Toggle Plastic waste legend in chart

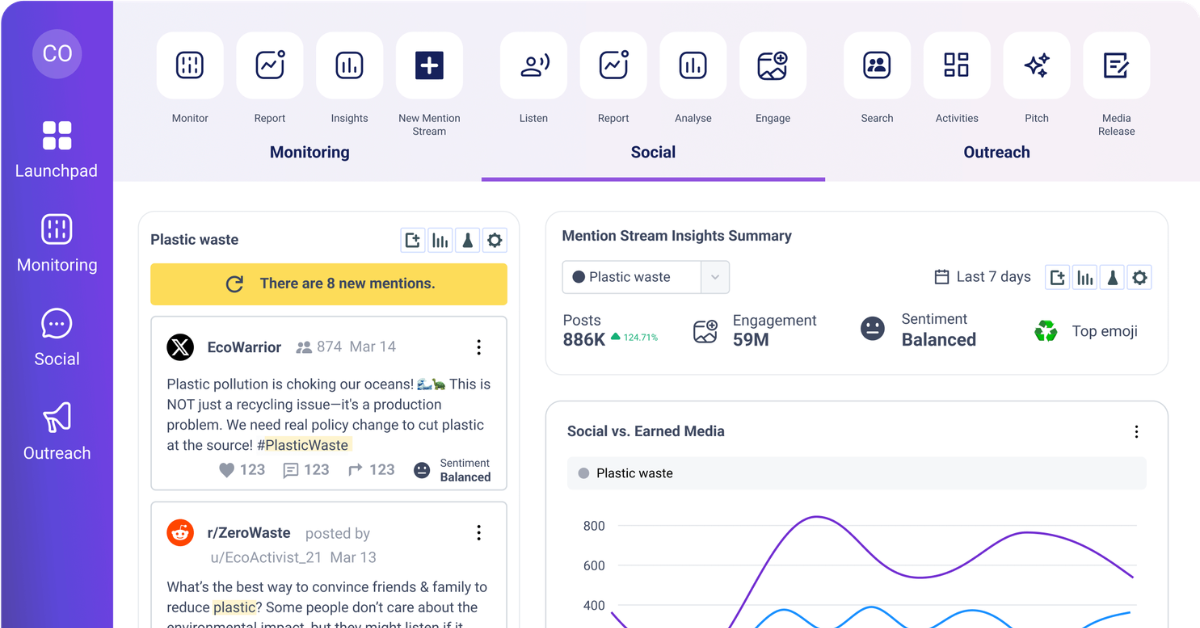(626, 473)
